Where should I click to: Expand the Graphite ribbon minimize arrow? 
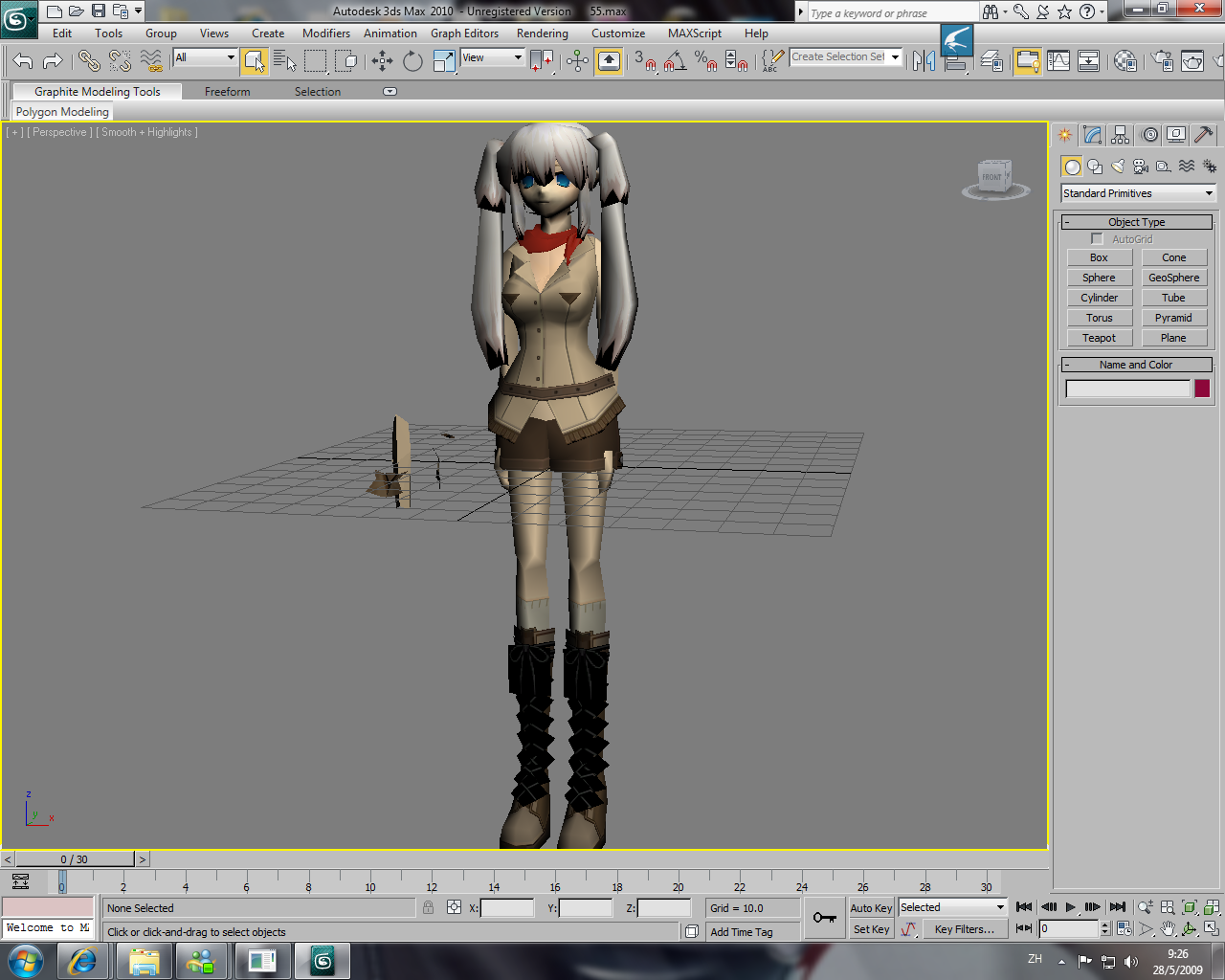tap(390, 92)
